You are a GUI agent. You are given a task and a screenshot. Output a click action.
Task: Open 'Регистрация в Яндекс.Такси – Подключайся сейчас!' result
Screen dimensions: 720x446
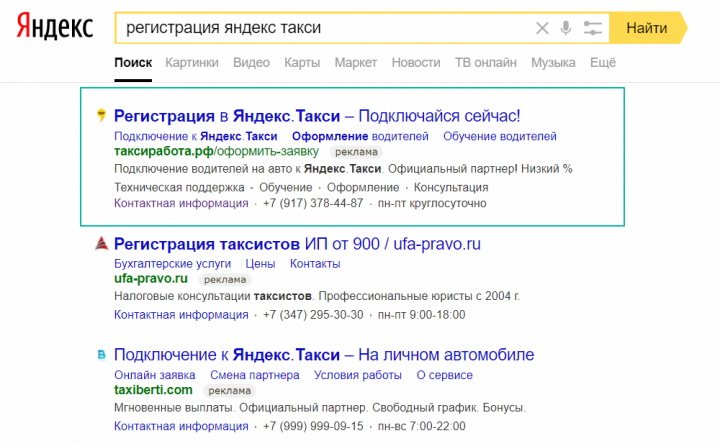pyautogui.click(x=317, y=116)
